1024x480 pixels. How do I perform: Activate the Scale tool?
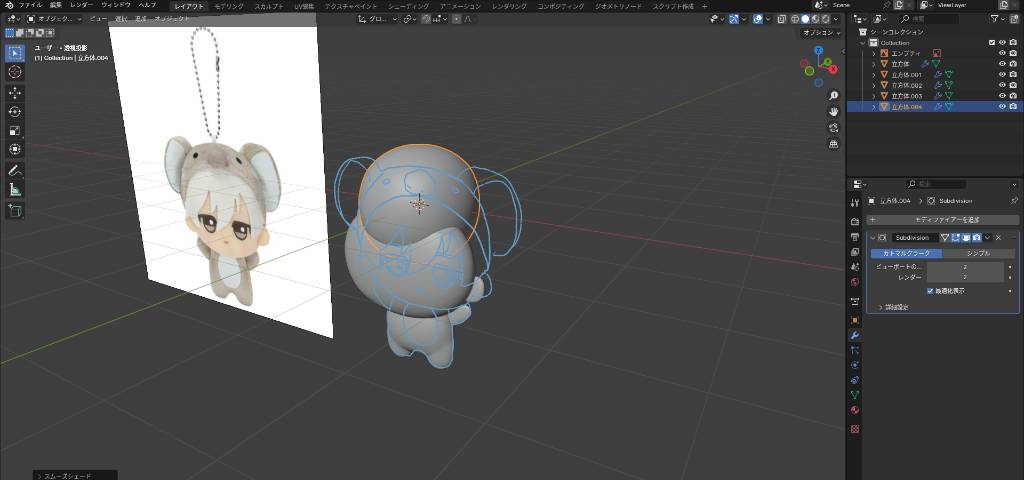pyautogui.click(x=15, y=130)
